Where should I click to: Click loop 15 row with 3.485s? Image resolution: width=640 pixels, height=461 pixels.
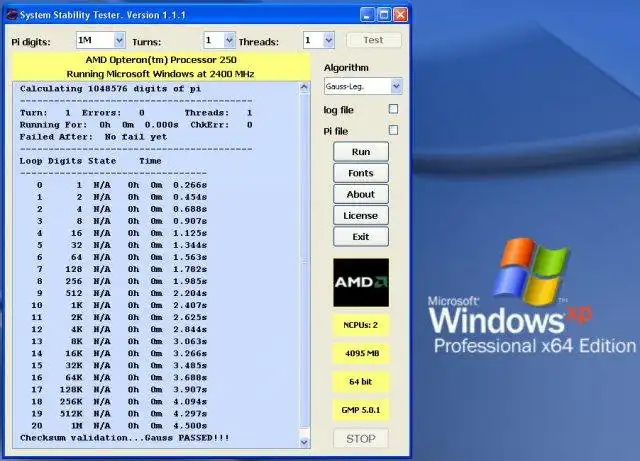click(119, 365)
